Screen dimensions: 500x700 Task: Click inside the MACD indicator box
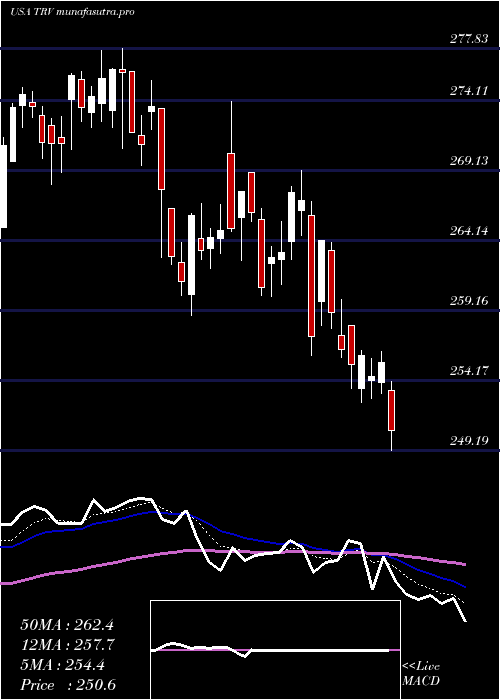pos(275,650)
